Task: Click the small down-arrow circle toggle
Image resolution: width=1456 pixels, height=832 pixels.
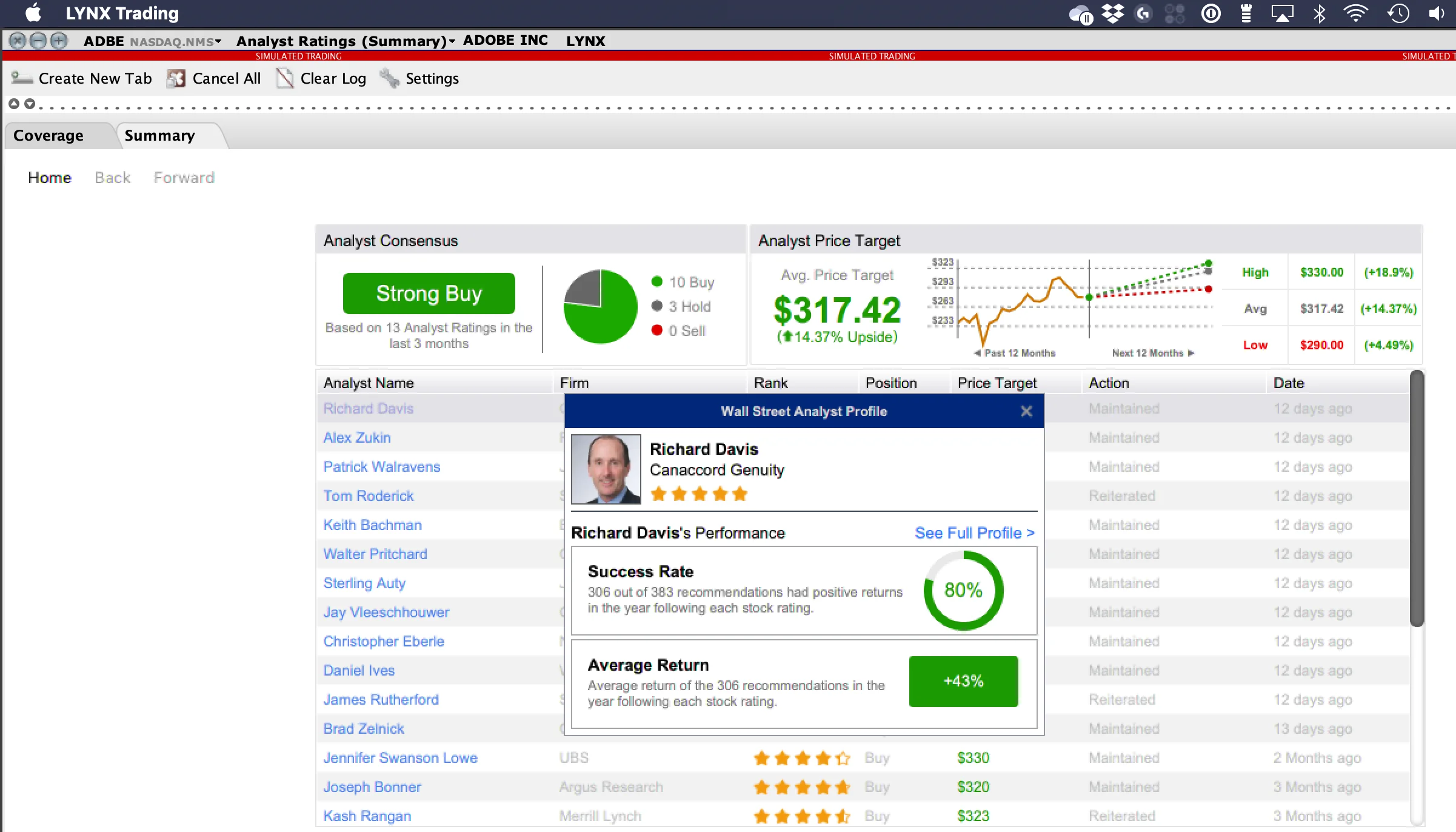Action: pos(29,104)
